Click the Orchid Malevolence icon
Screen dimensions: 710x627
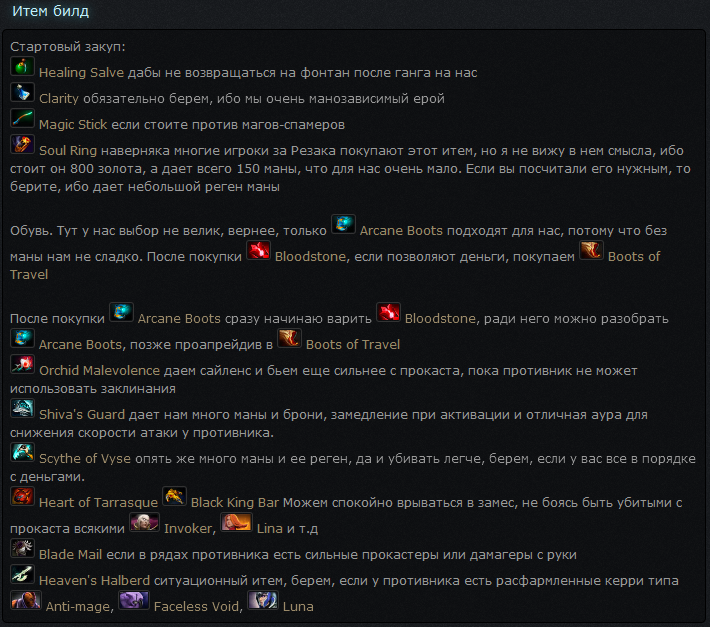(x=22, y=364)
